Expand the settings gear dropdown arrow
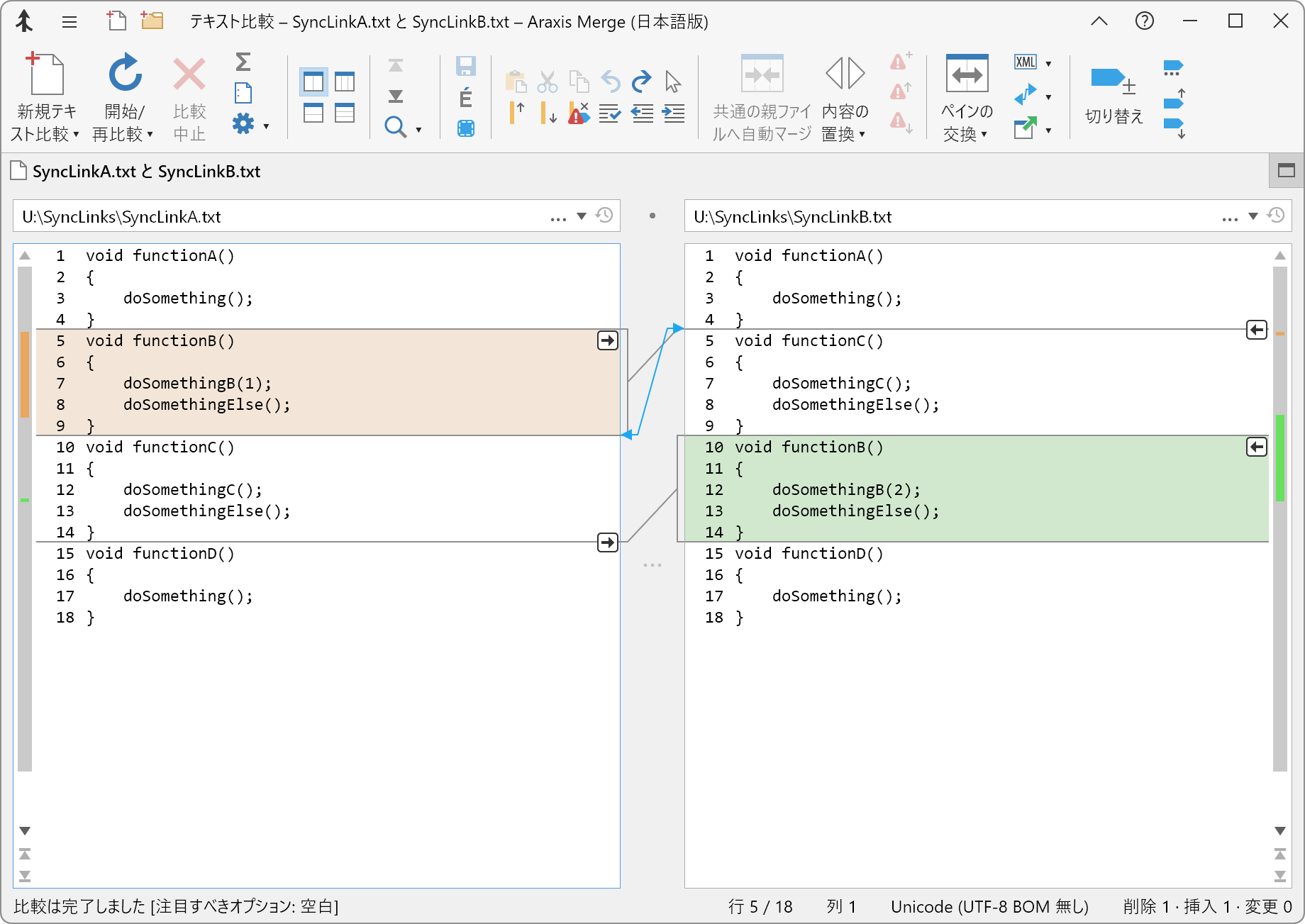Image resolution: width=1305 pixels, height=924 pixels. point(267,126)
